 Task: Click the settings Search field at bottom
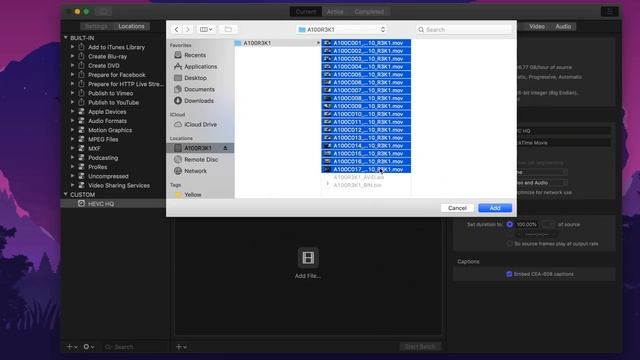pyautogui.click(x=135, y=347)
